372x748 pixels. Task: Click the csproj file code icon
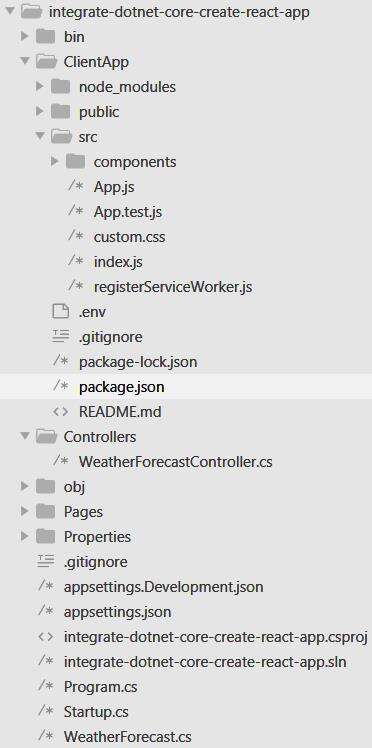click(45, 637)
